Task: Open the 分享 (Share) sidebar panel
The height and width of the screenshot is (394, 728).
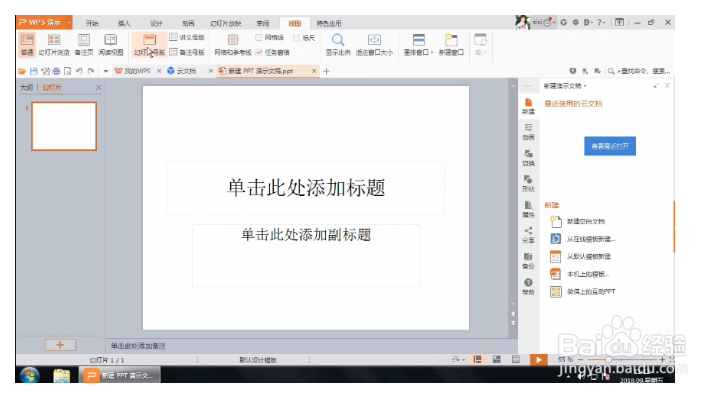Action: pos(528,235)
